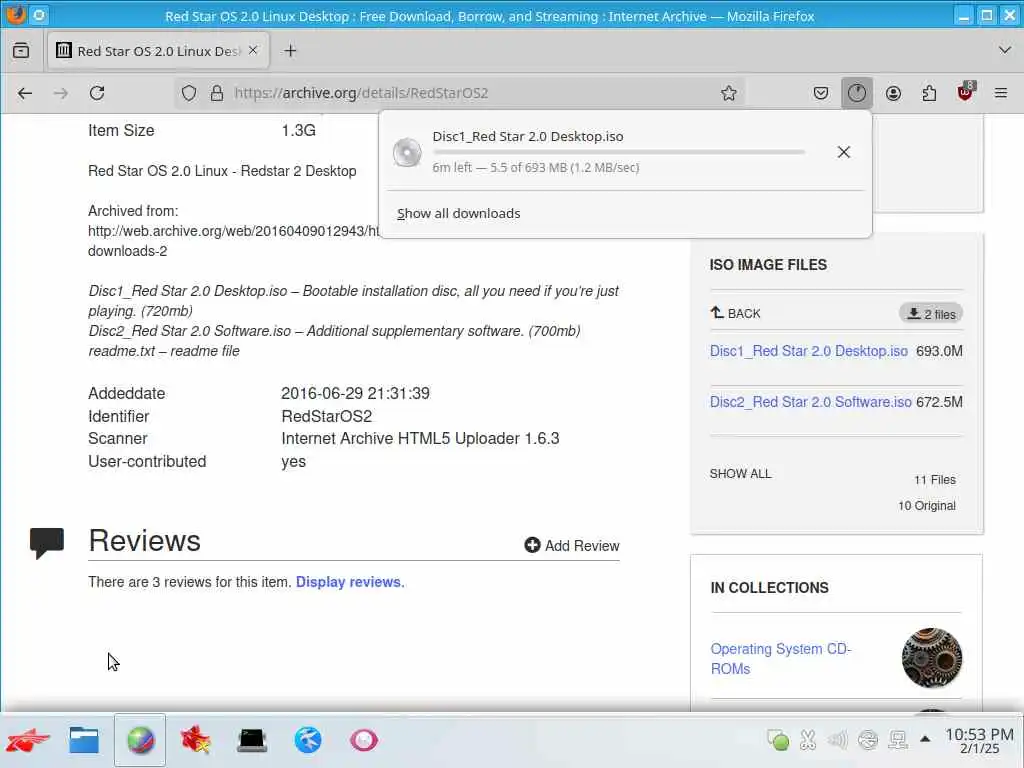Open the Firefox account icon
The height and width of the screenshot is (768, 1024).
click(x=893, y=93)
